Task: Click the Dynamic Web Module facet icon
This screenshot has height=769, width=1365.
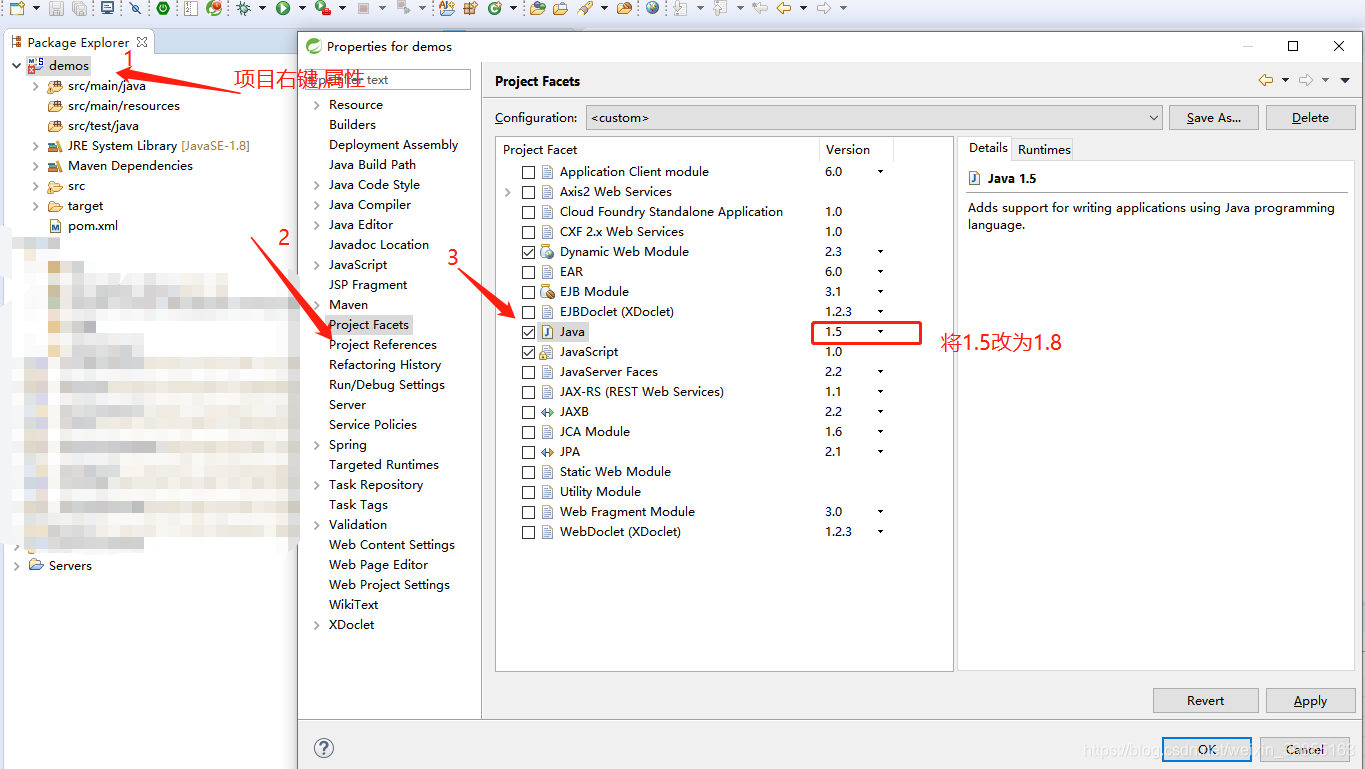Action: (547, 252)
